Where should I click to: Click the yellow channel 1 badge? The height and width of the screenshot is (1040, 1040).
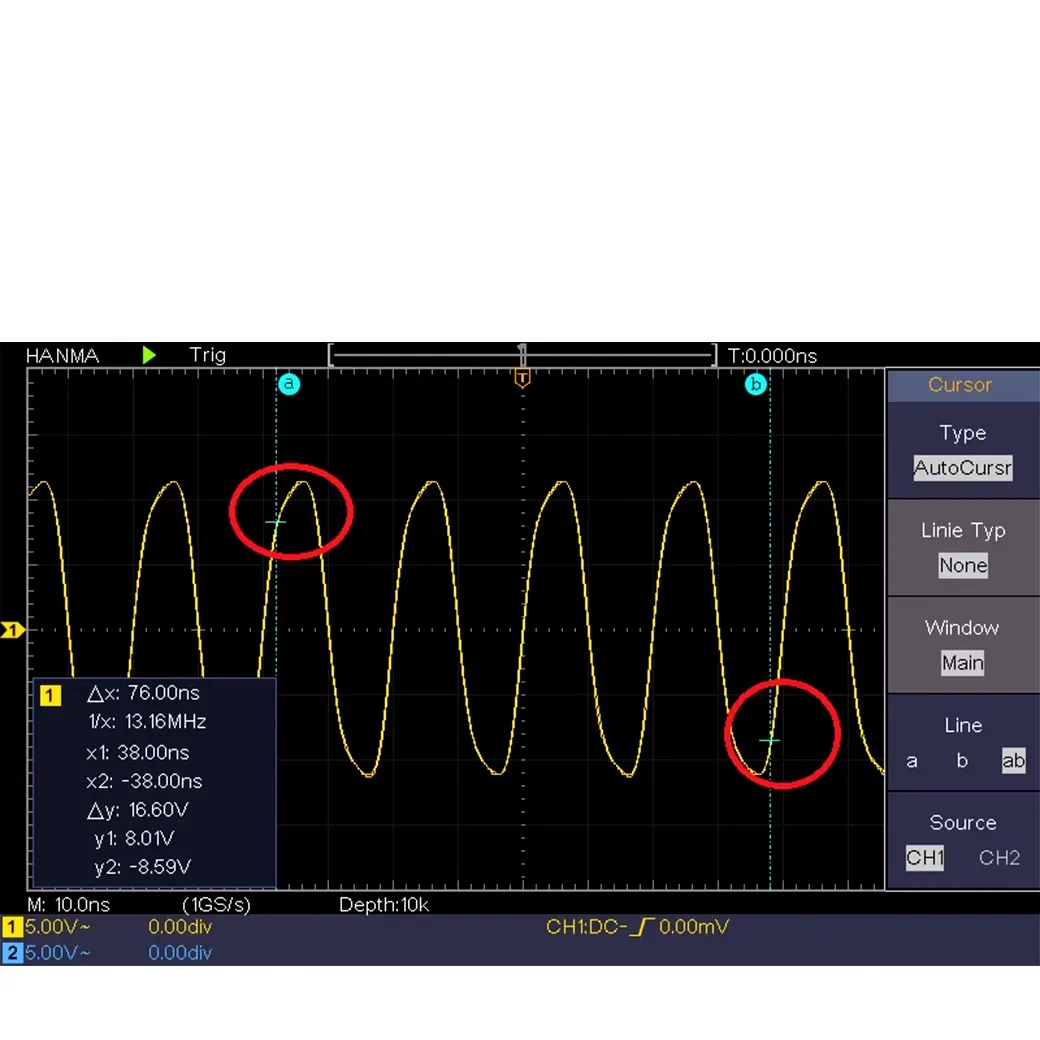point(12,927)
